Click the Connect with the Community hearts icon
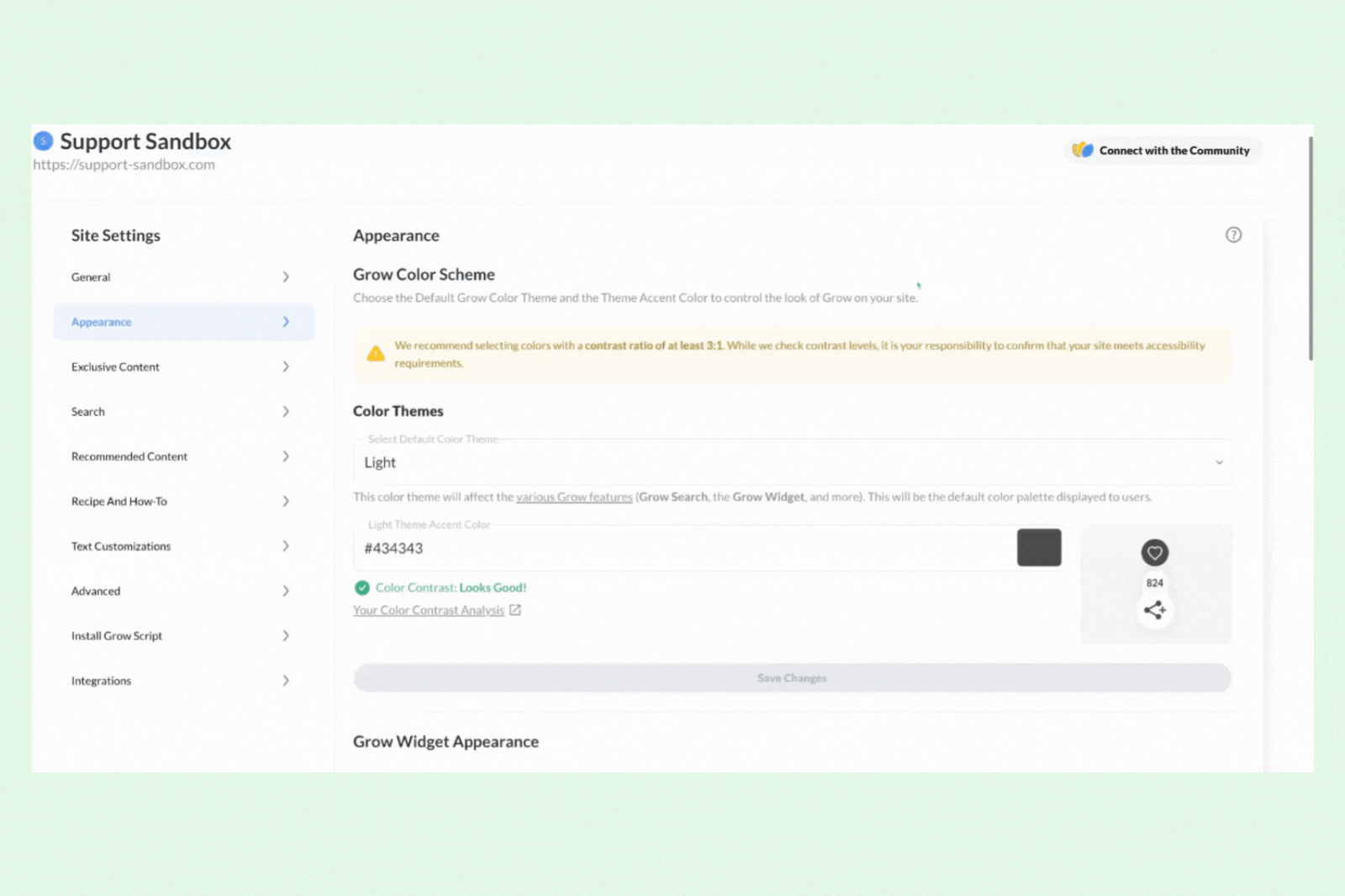Image resolution: width=1345 pixels, height=896 pixels. point(1083,150)
